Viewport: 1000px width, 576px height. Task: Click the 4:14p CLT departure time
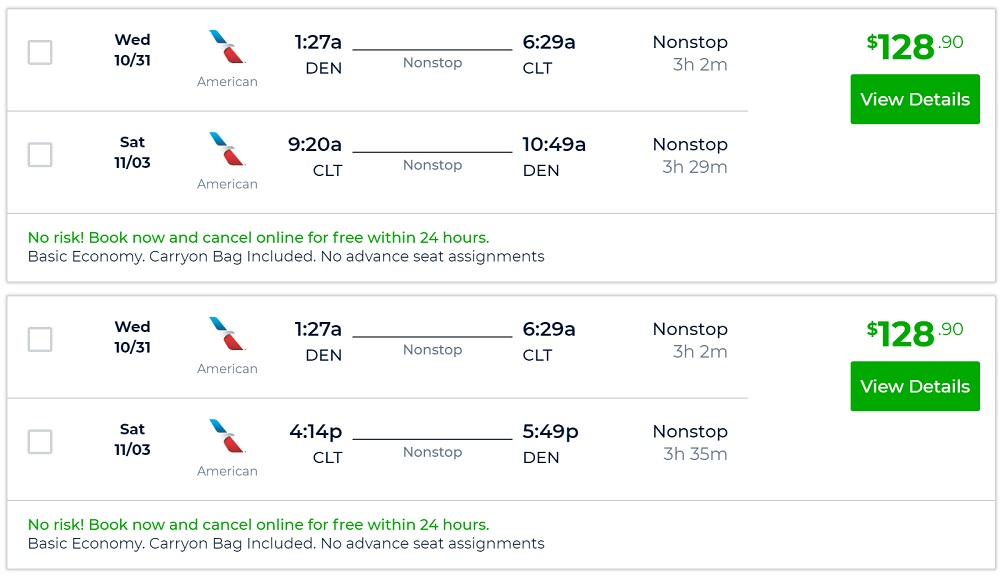pyautogui.click(x=315, y=431)
